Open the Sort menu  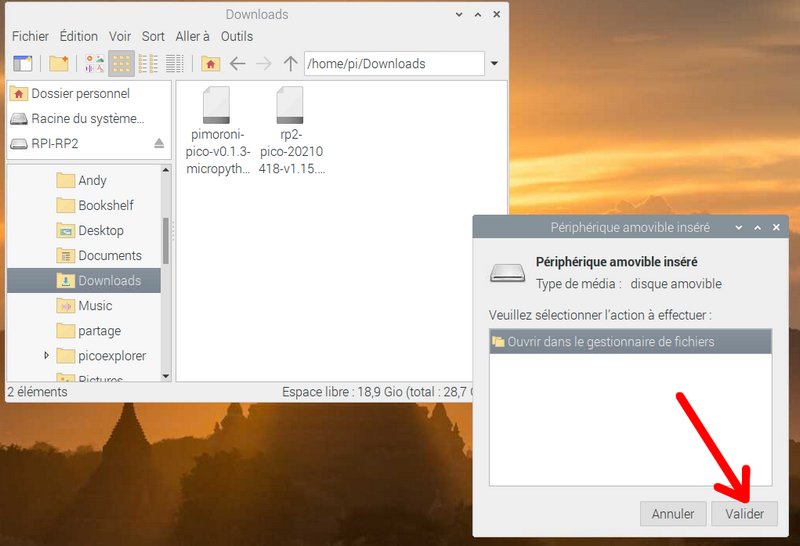[x=153, y=36]
